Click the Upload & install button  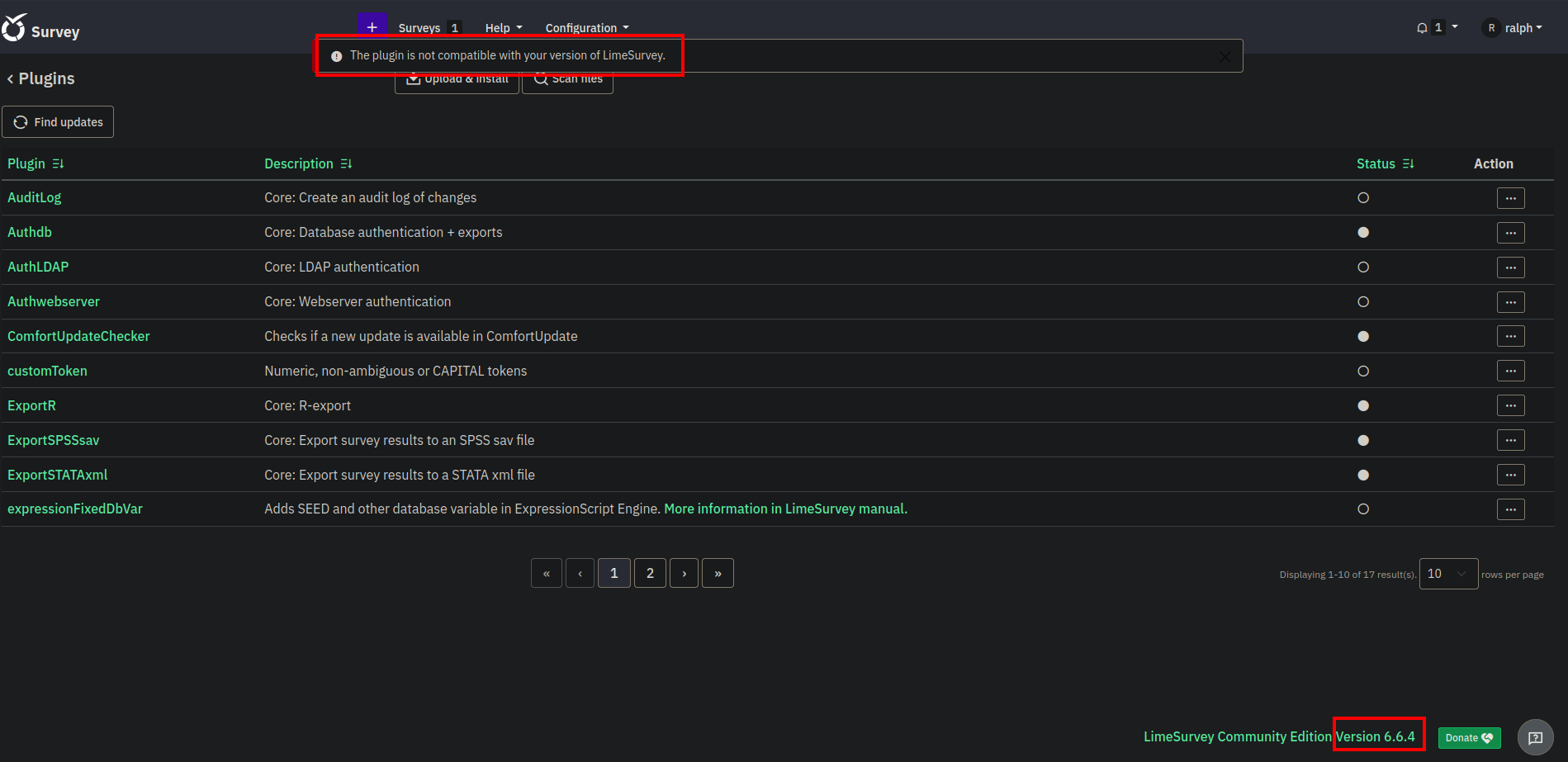pyautogui.click(x=457, y=79)
